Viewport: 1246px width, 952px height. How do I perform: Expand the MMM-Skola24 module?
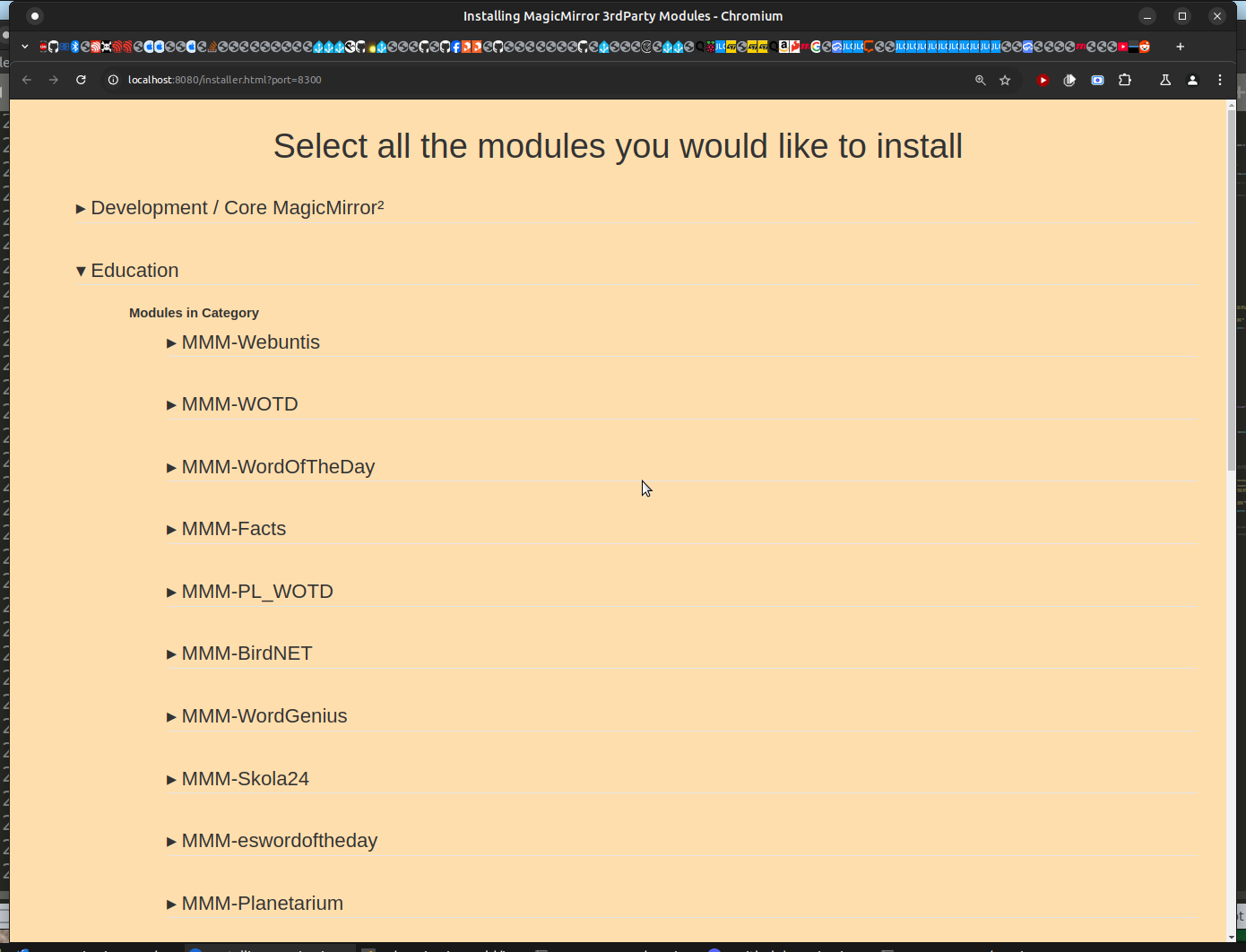pyautogui.click(x=238, y=779)
